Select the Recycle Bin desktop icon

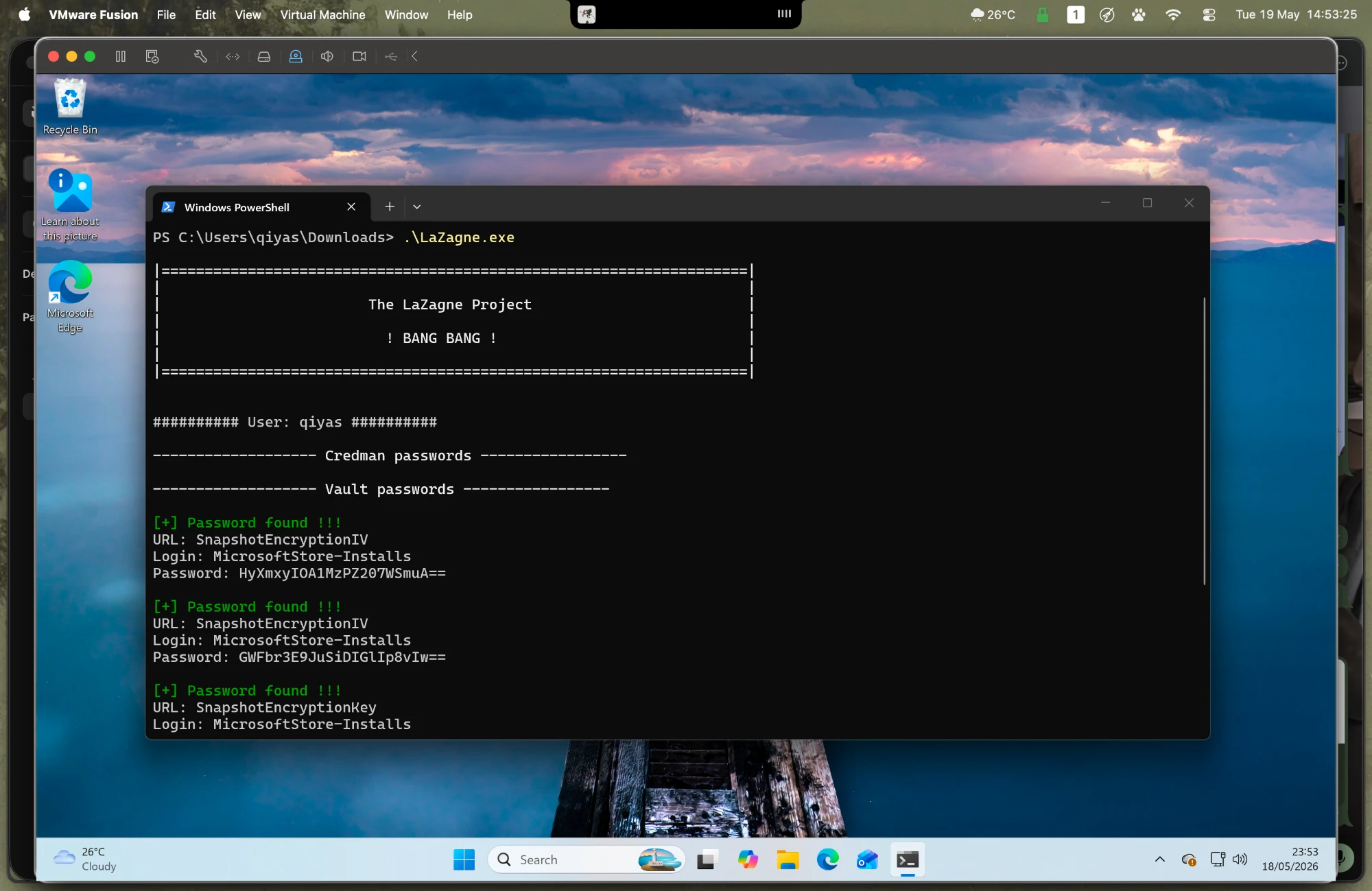point(70,107)
